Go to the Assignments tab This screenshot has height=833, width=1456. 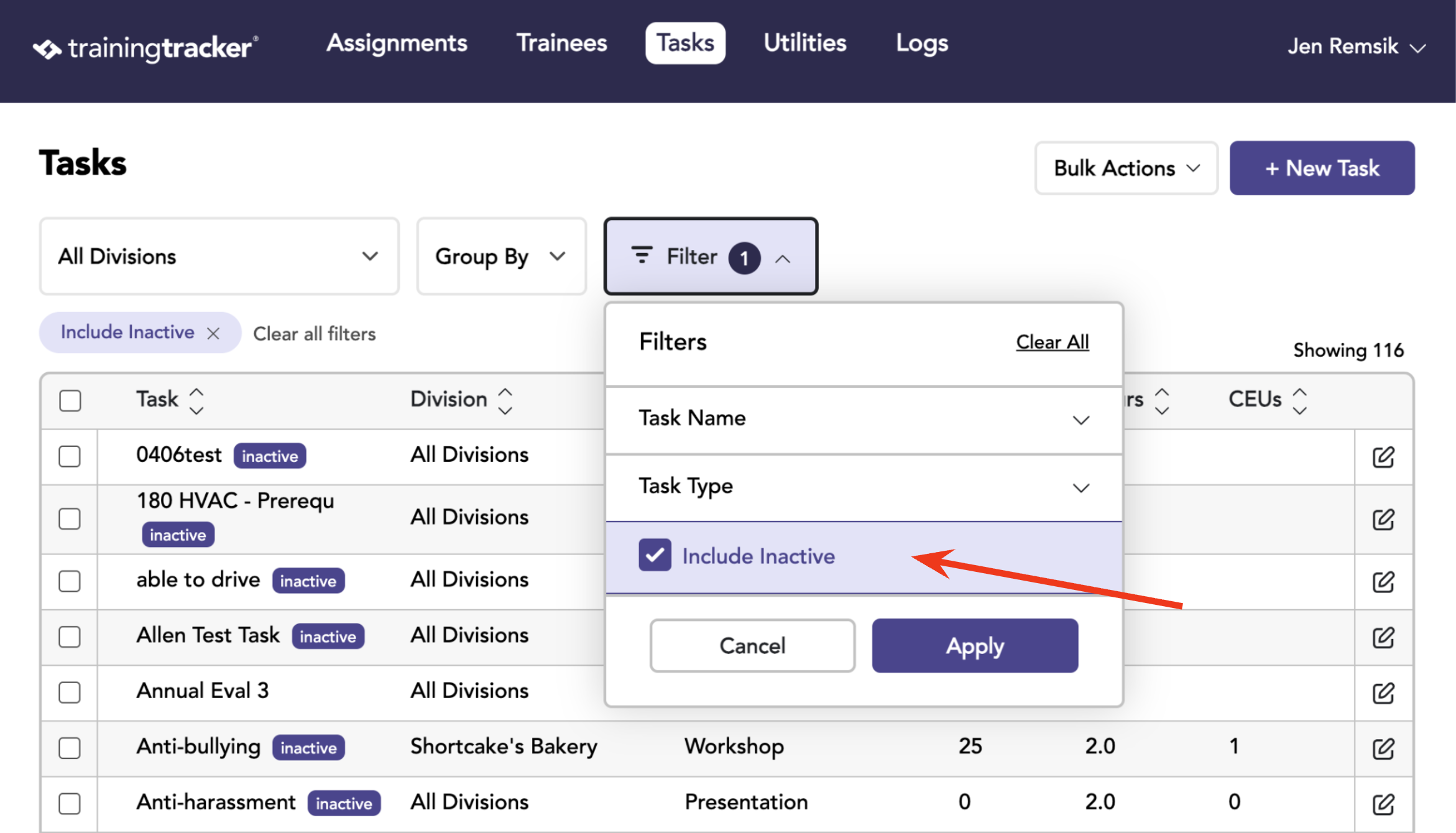tap(397, 43)
